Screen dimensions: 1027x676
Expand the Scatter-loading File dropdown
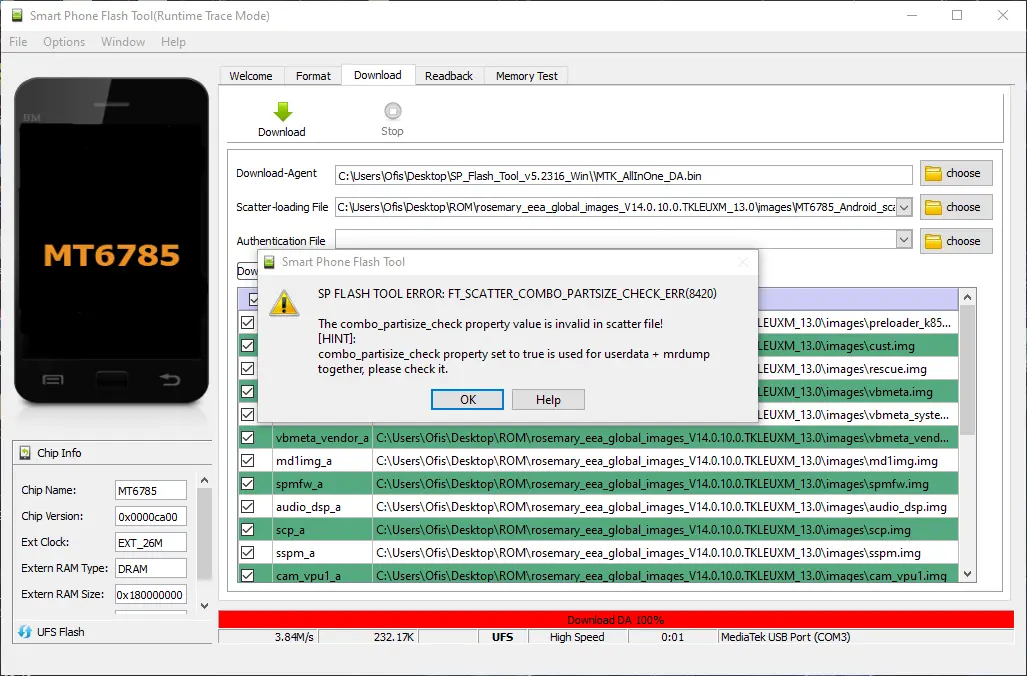point(904,207)
